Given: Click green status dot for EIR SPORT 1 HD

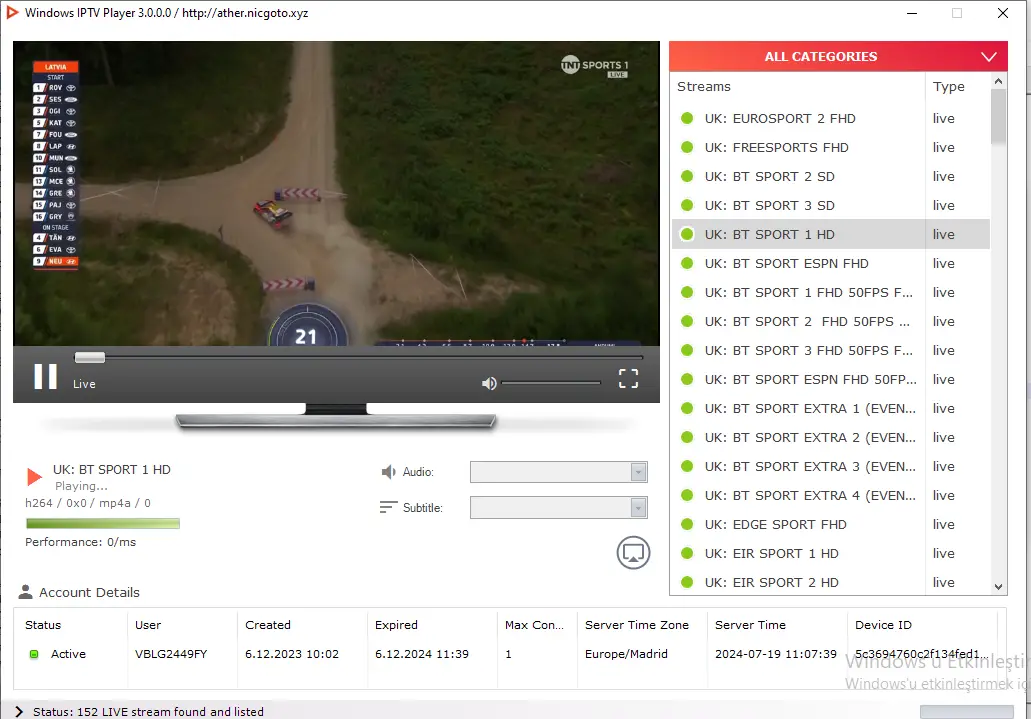Looking at the screenshot, I should coord(687,553).
